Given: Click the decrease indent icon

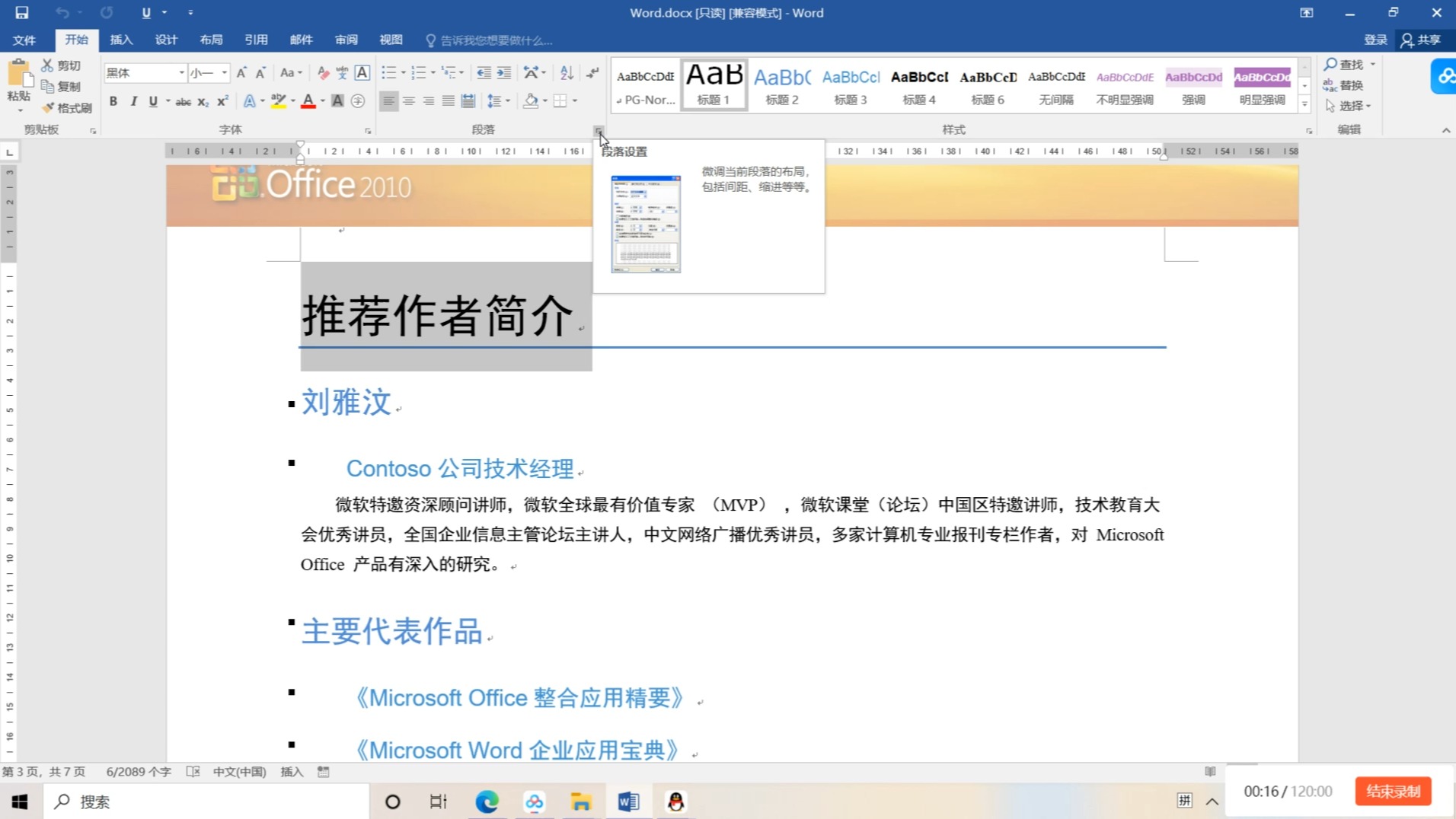Looking at the screenshot, I should tap(484, 73).
